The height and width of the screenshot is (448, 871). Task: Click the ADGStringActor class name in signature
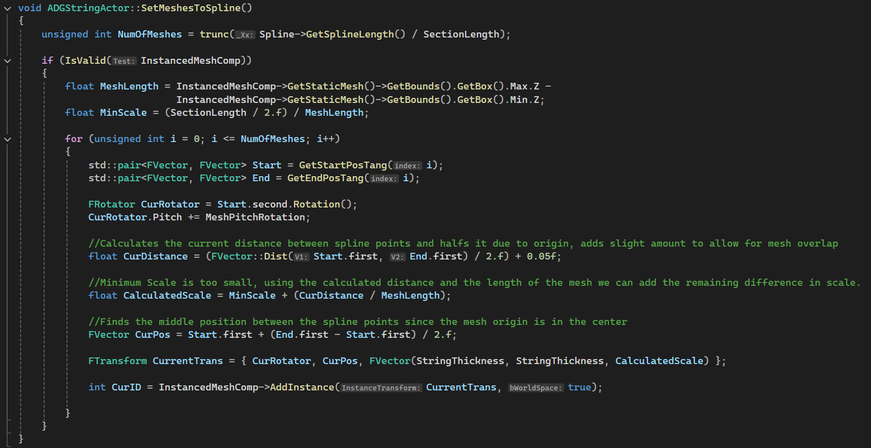(87, 8)
